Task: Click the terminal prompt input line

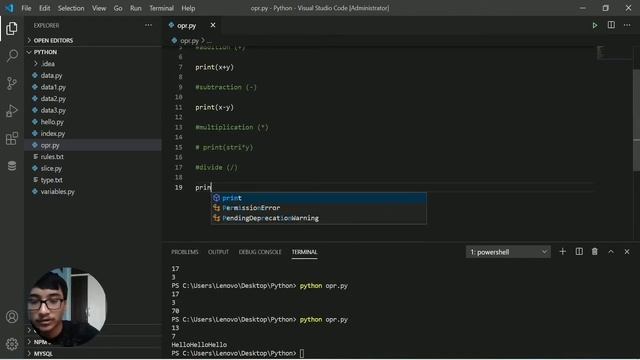Action: tap(302, 353)
